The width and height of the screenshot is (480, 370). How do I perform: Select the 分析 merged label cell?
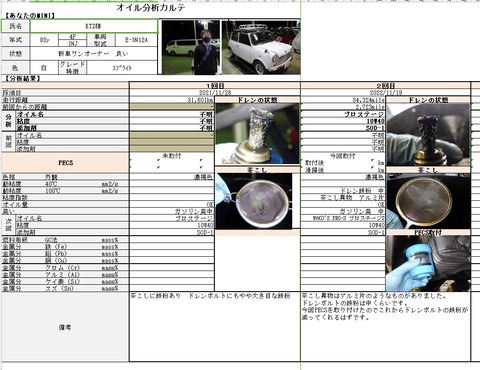(8, 121)
